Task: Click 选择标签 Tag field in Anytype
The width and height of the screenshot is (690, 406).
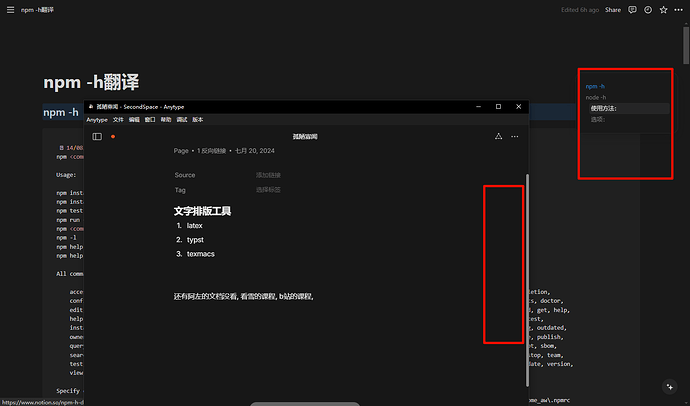Action: [x=268, y=190]
